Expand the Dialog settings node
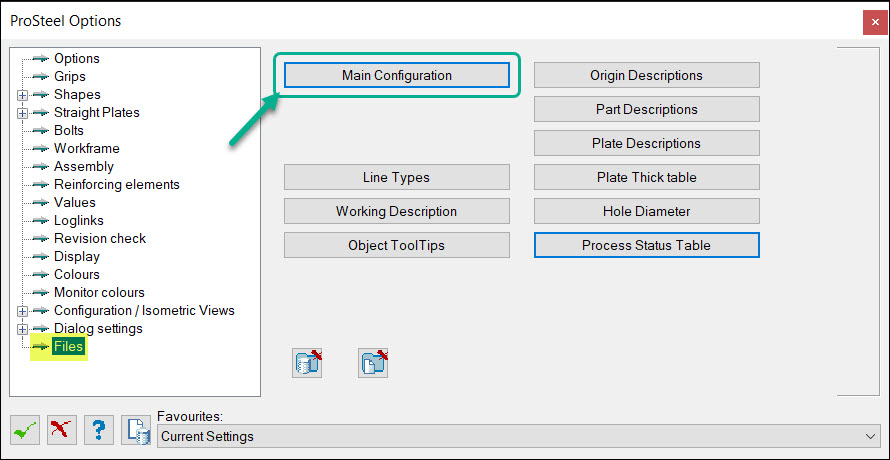This screenshot has width=890, height=460. (x=22, y=329)
